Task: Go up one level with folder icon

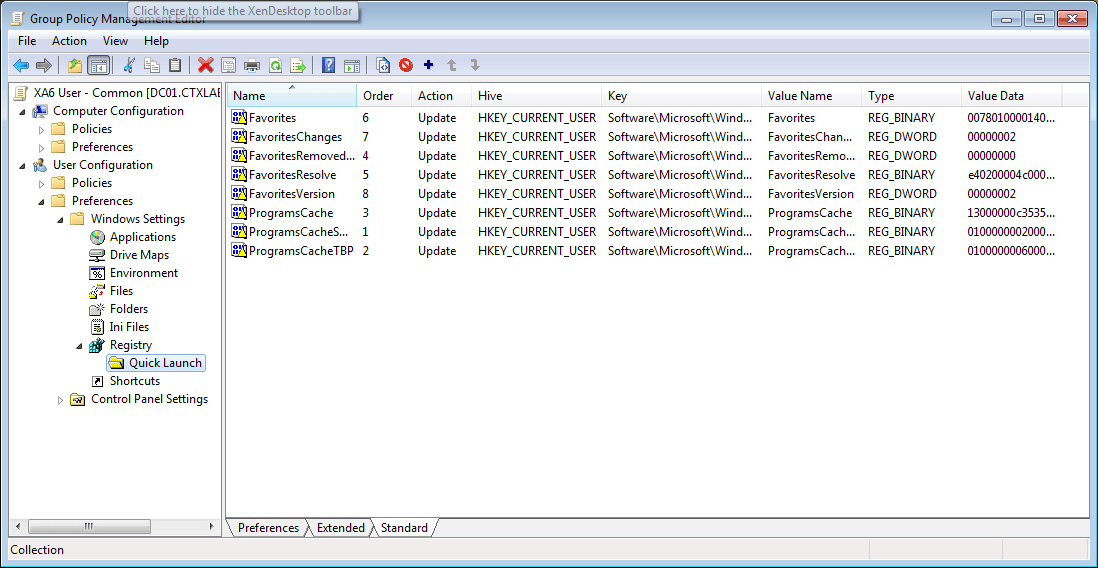Action: pos(75,66)
